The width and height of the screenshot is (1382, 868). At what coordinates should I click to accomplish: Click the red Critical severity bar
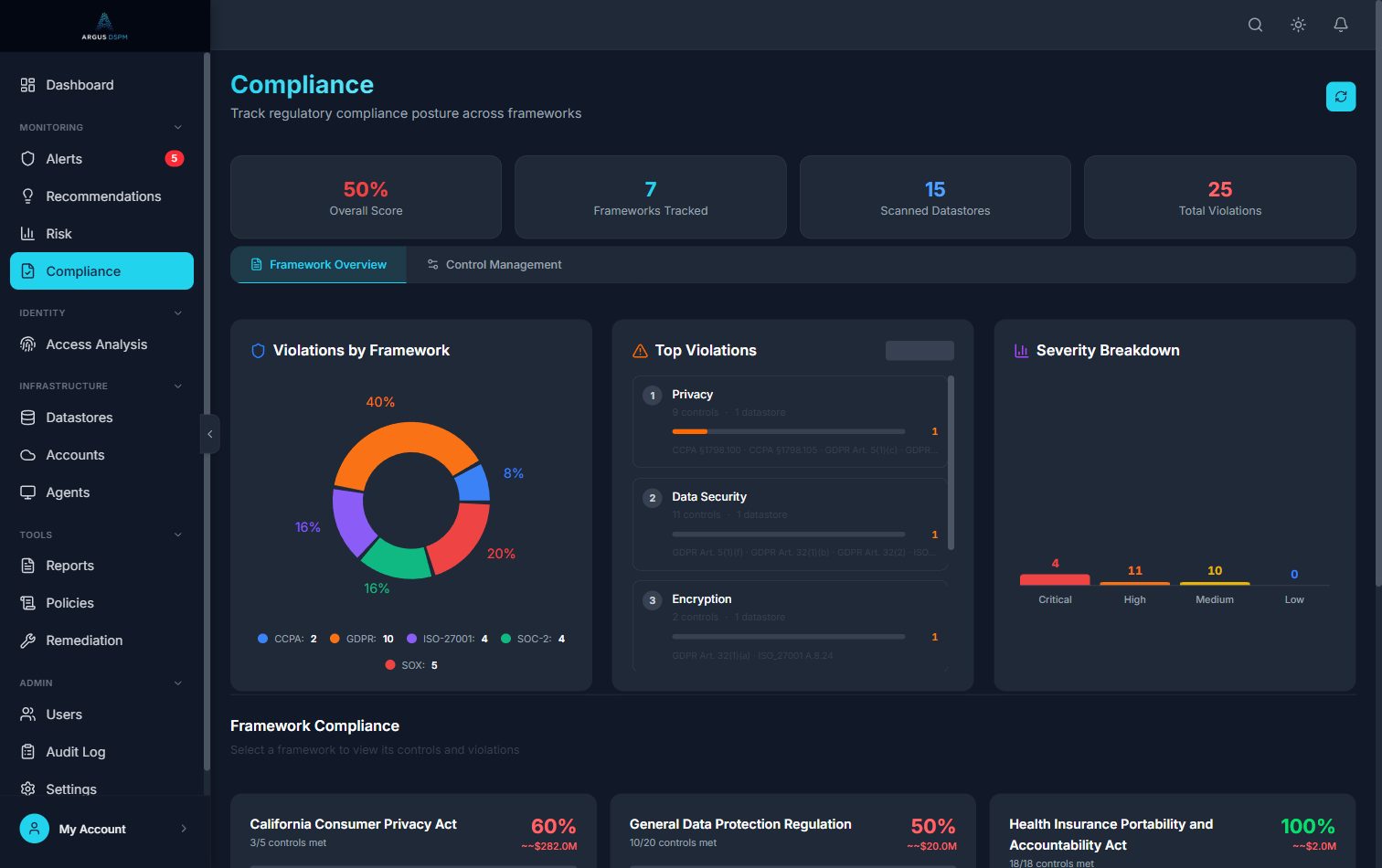[x=1055, y=579]
